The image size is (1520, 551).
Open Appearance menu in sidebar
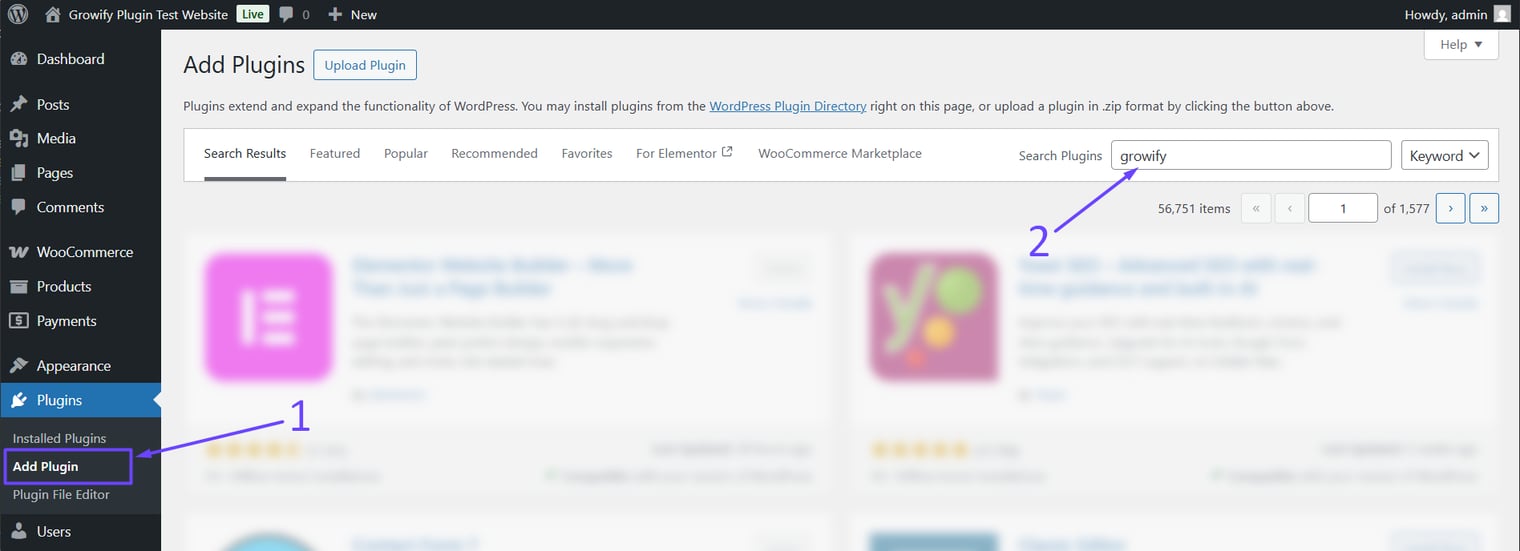(x=73, y=366)
